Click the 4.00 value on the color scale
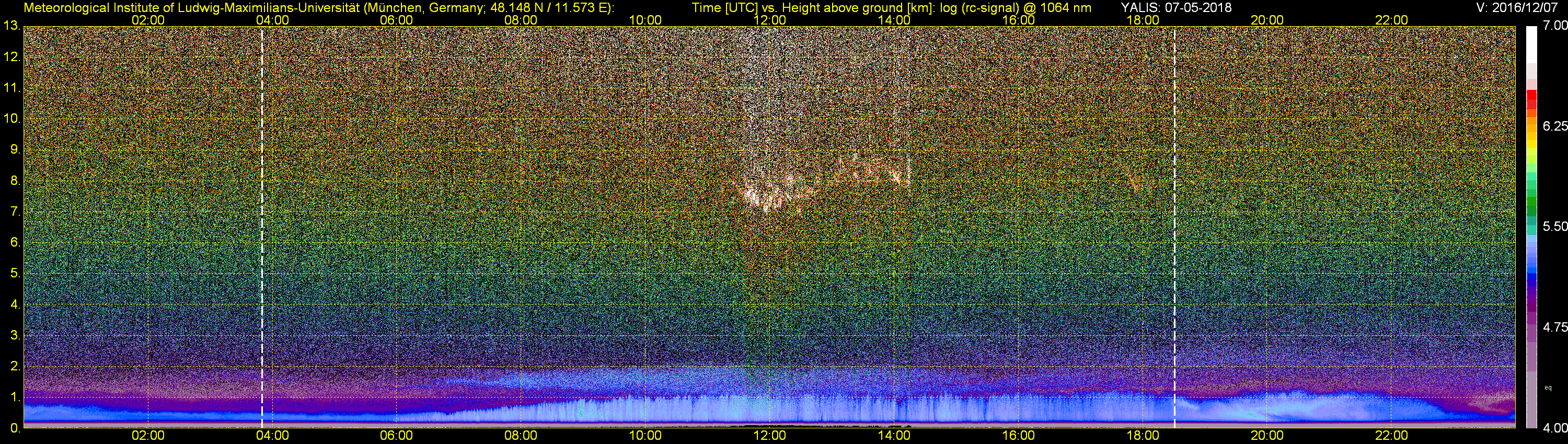 coord(1555,428)
